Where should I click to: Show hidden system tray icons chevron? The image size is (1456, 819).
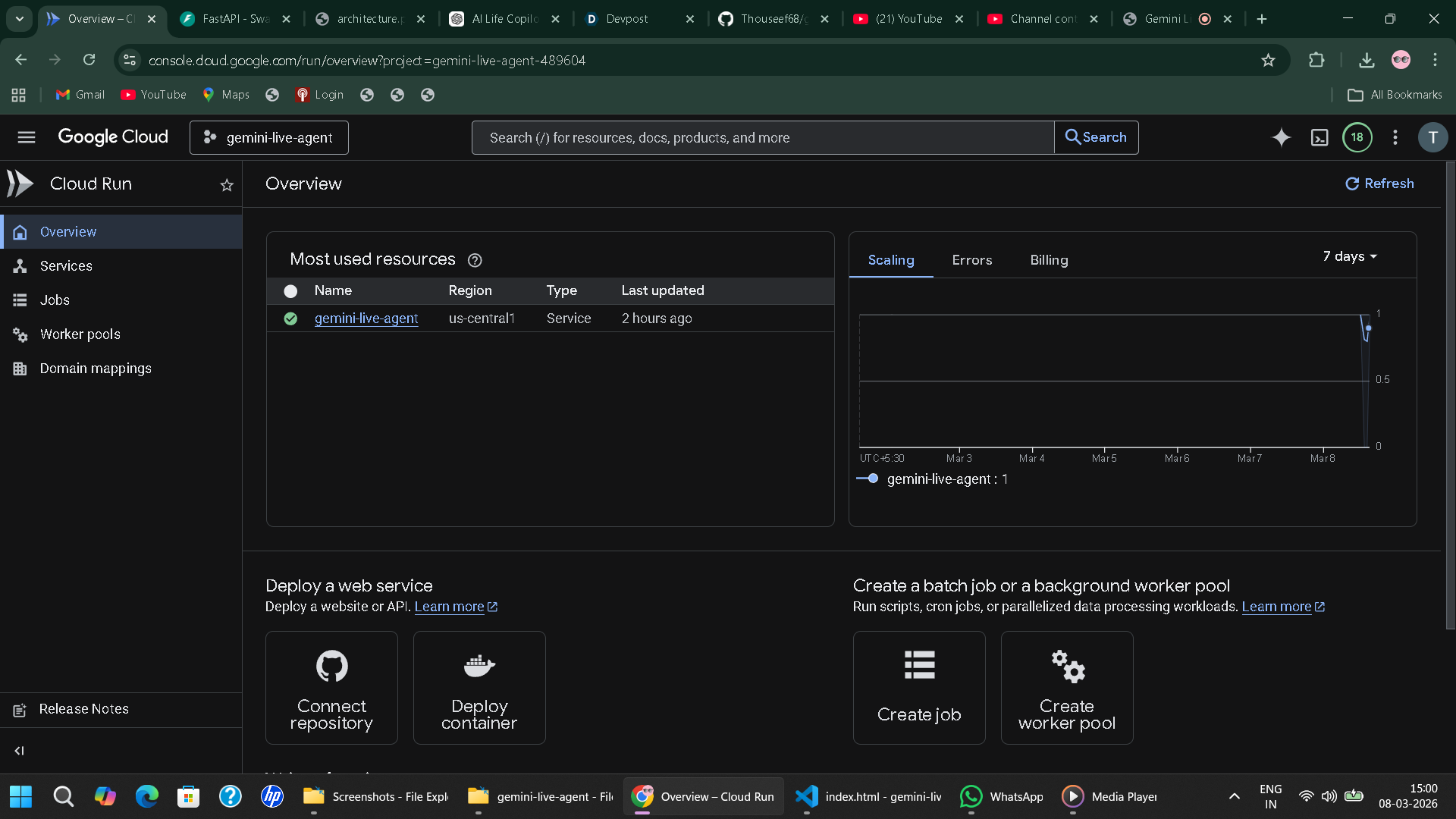tap(1235, 796)
